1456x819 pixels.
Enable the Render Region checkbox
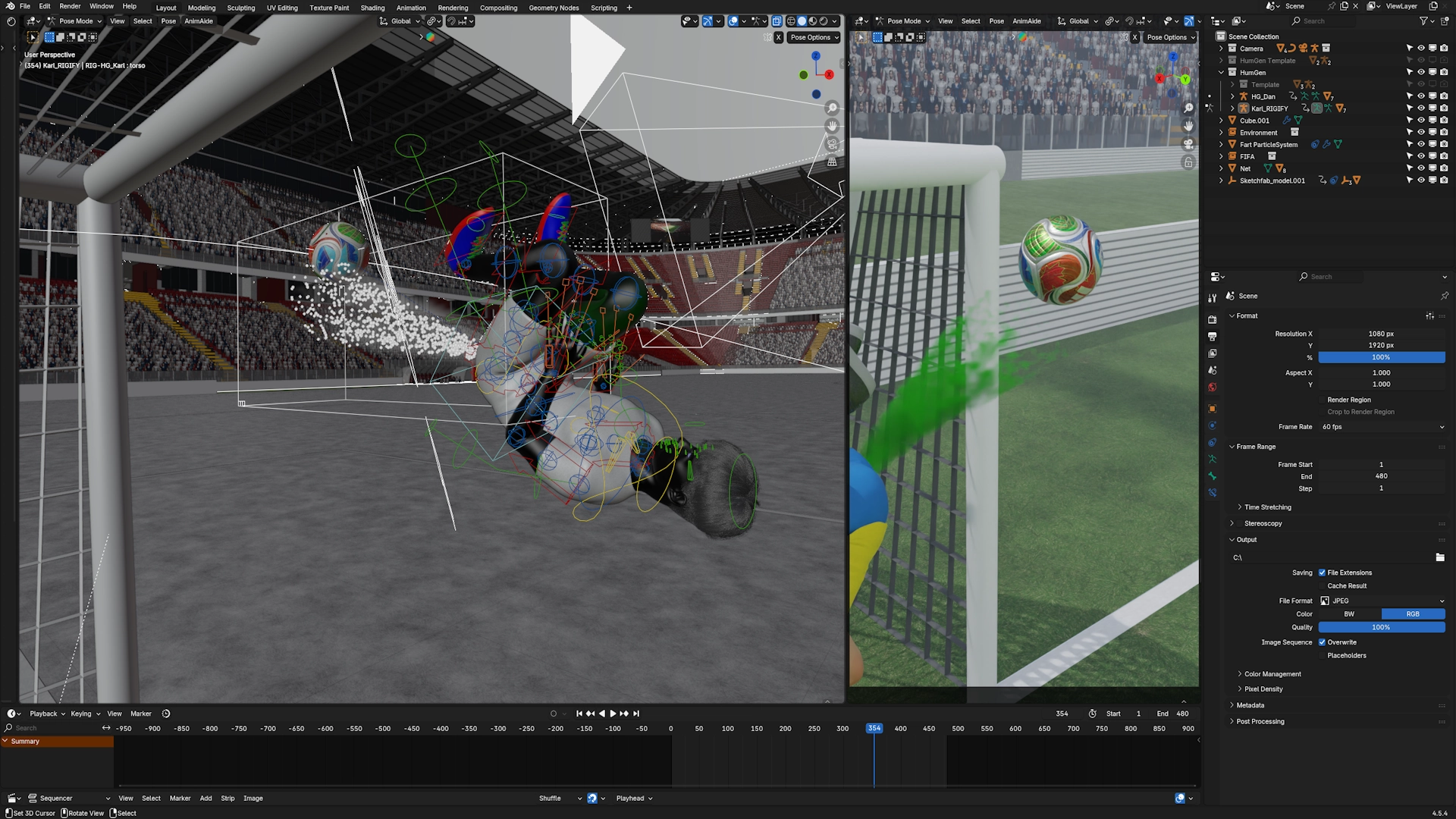(1323, 400)
